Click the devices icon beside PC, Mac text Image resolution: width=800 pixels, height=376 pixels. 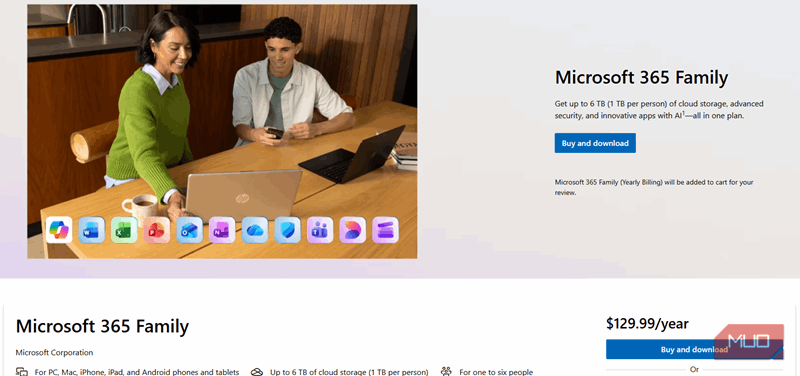tap(22, 372)
